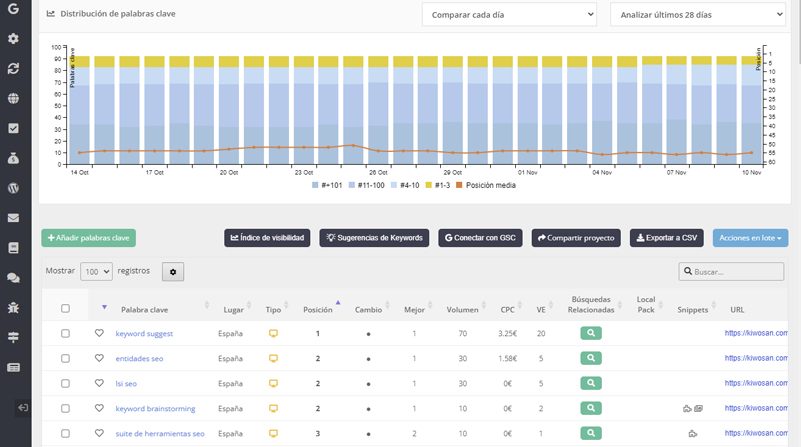Open related searches for 'keyword suggest'

tap(591, 333)
